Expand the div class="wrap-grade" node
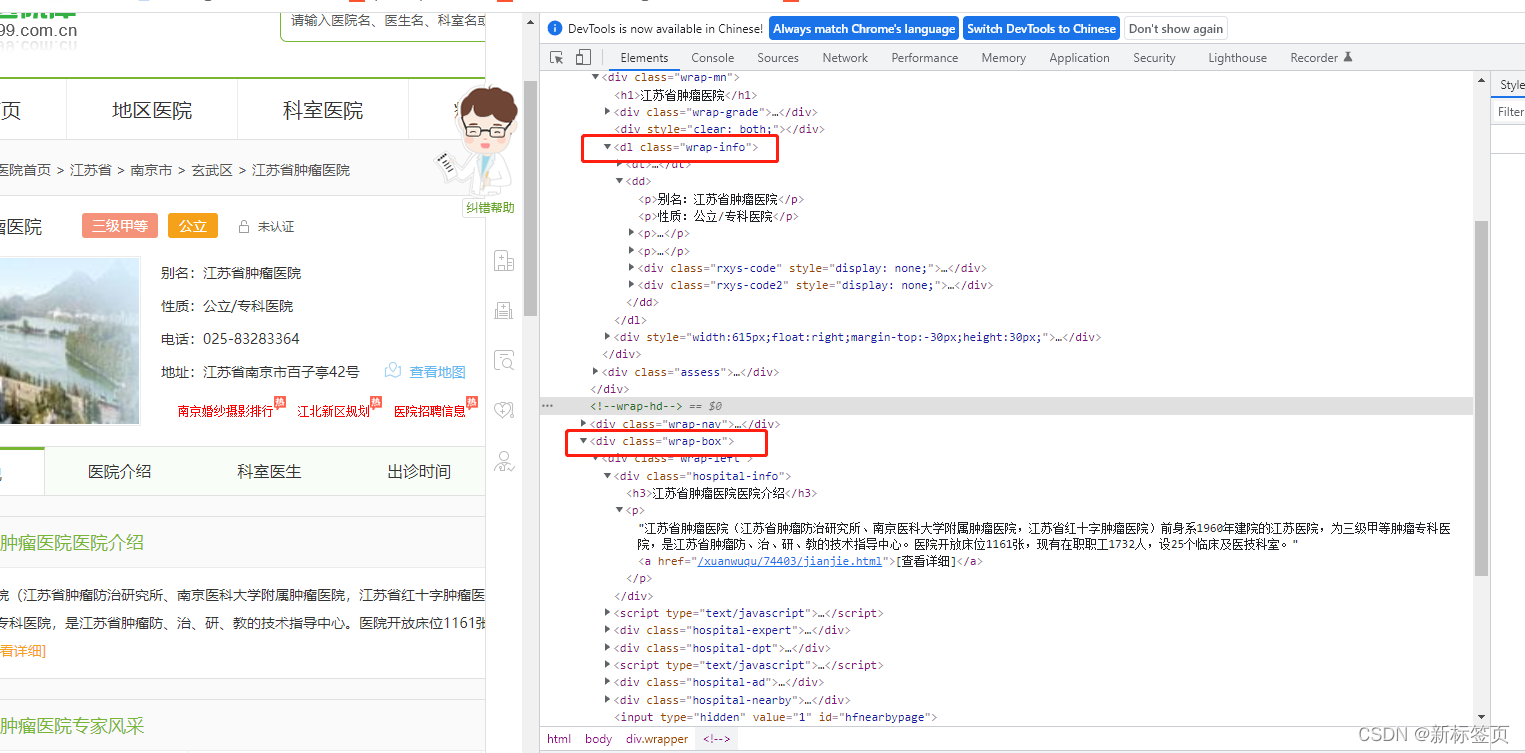1525x753 pixels. tap(608, 112)
